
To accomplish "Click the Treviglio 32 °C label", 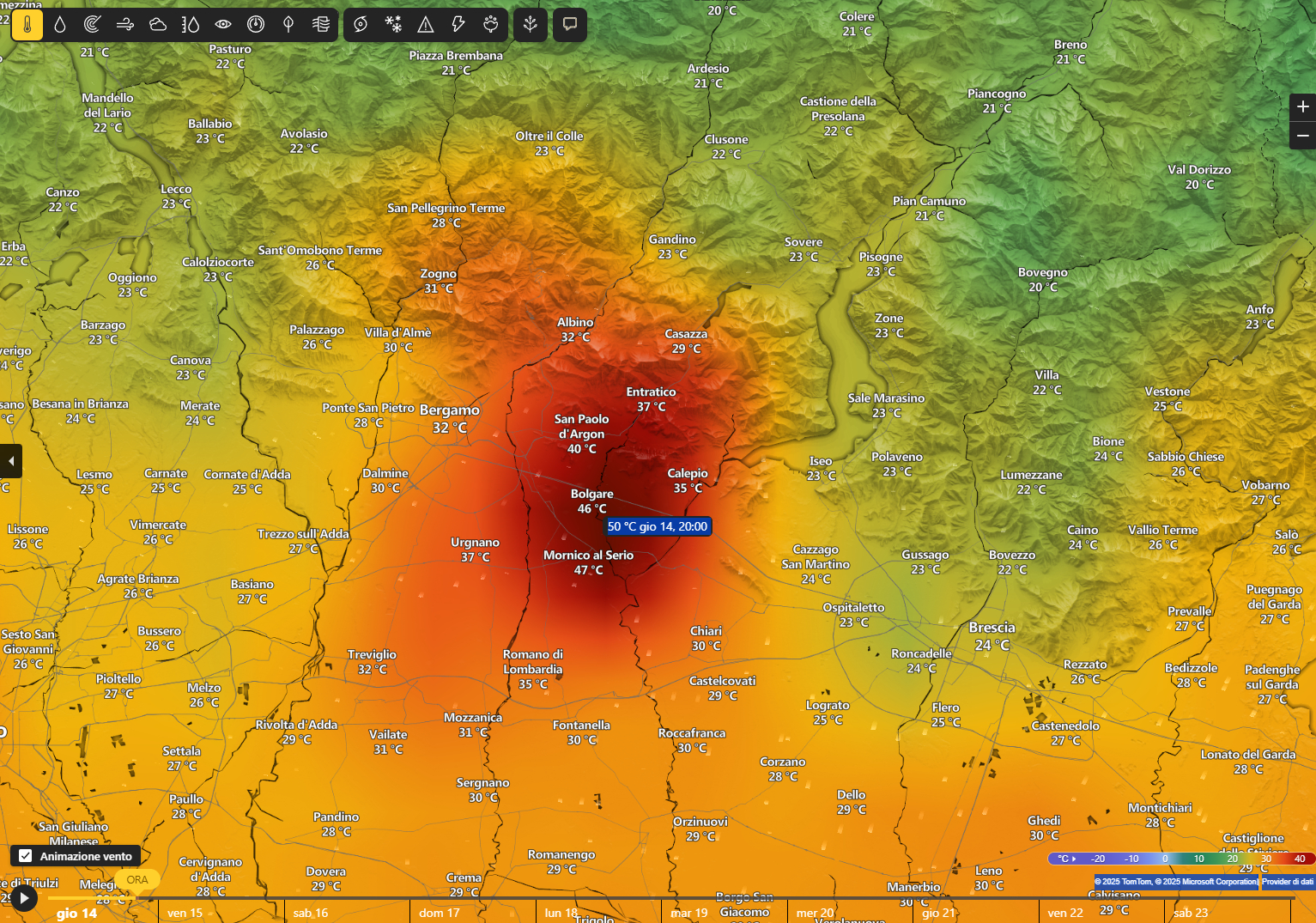I will click(x=372, y=662).
